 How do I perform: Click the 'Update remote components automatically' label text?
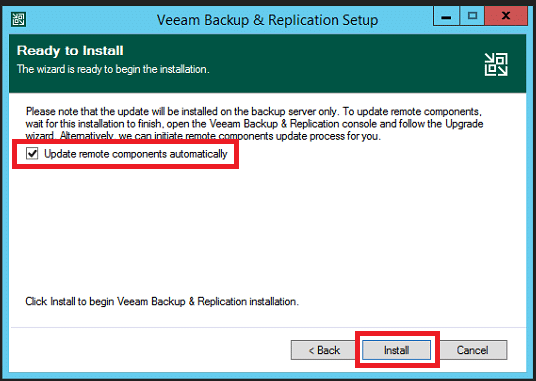pos(136,154)
